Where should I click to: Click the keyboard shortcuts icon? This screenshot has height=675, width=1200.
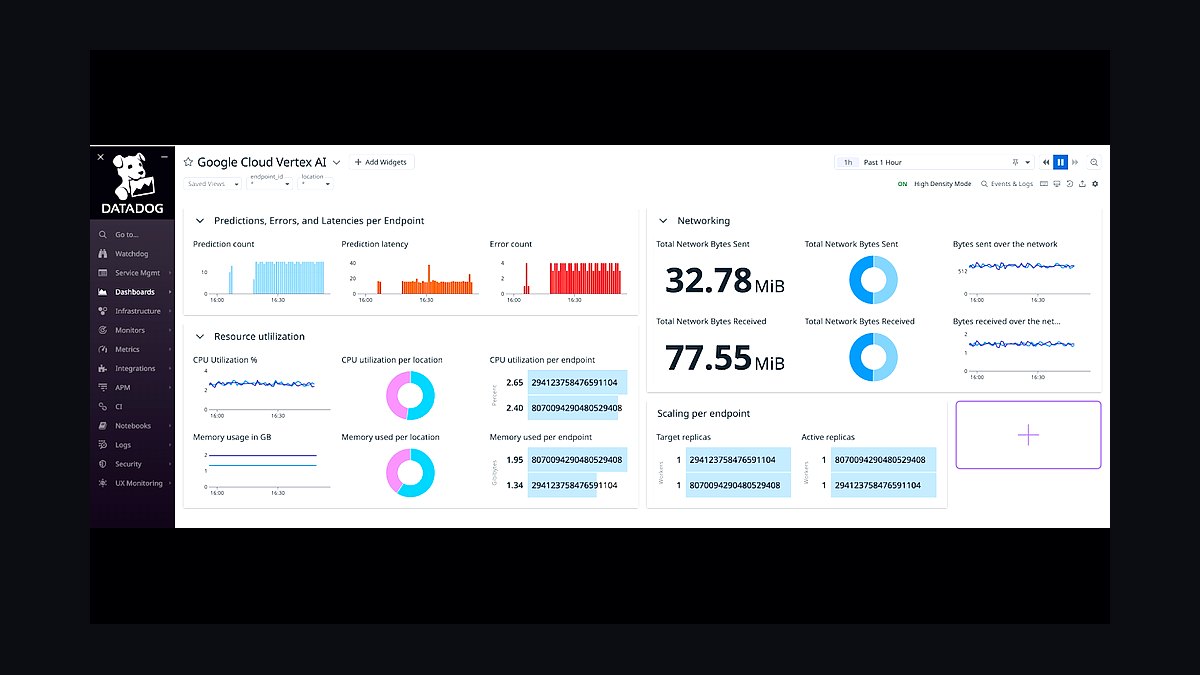coord(1045,184)
